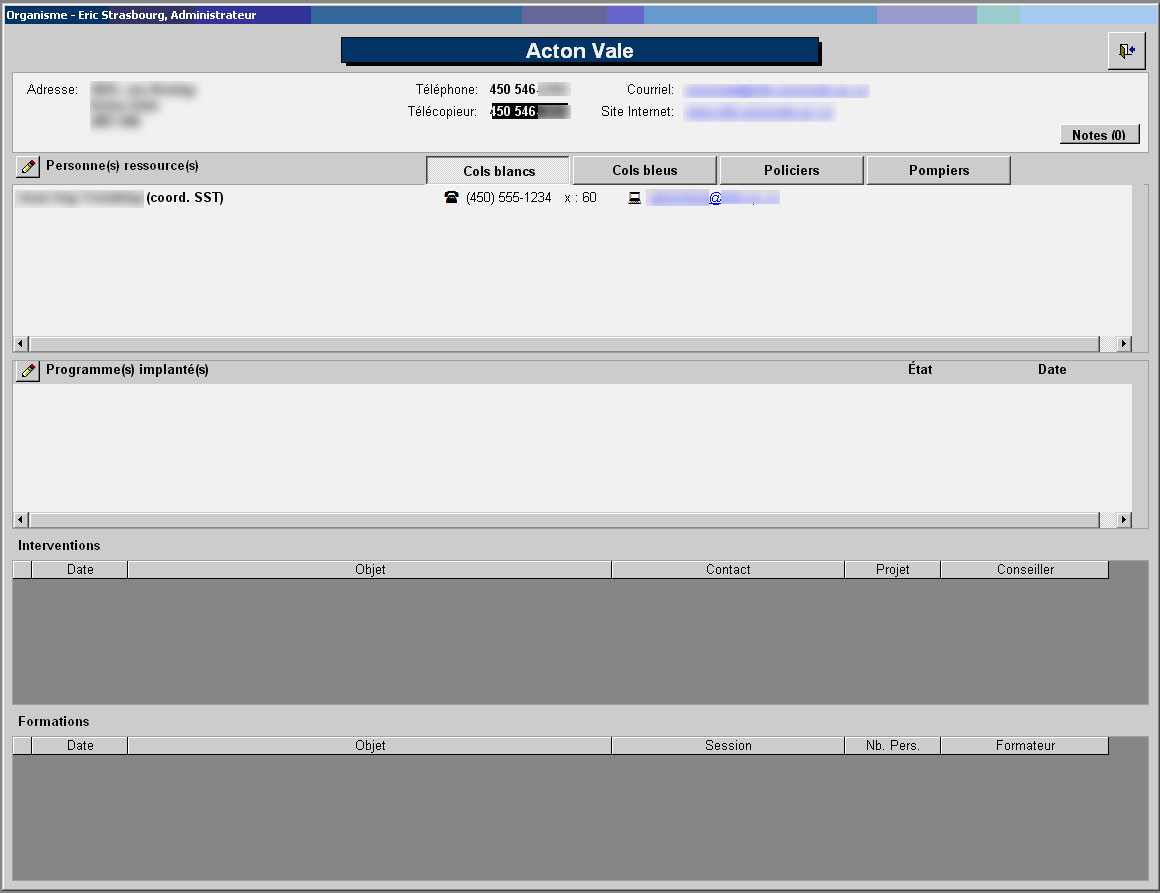The width and height of the screenshot is (1160, 893).
Task: Click the coord. SST contact email link
Action: (x=713, y=198)
